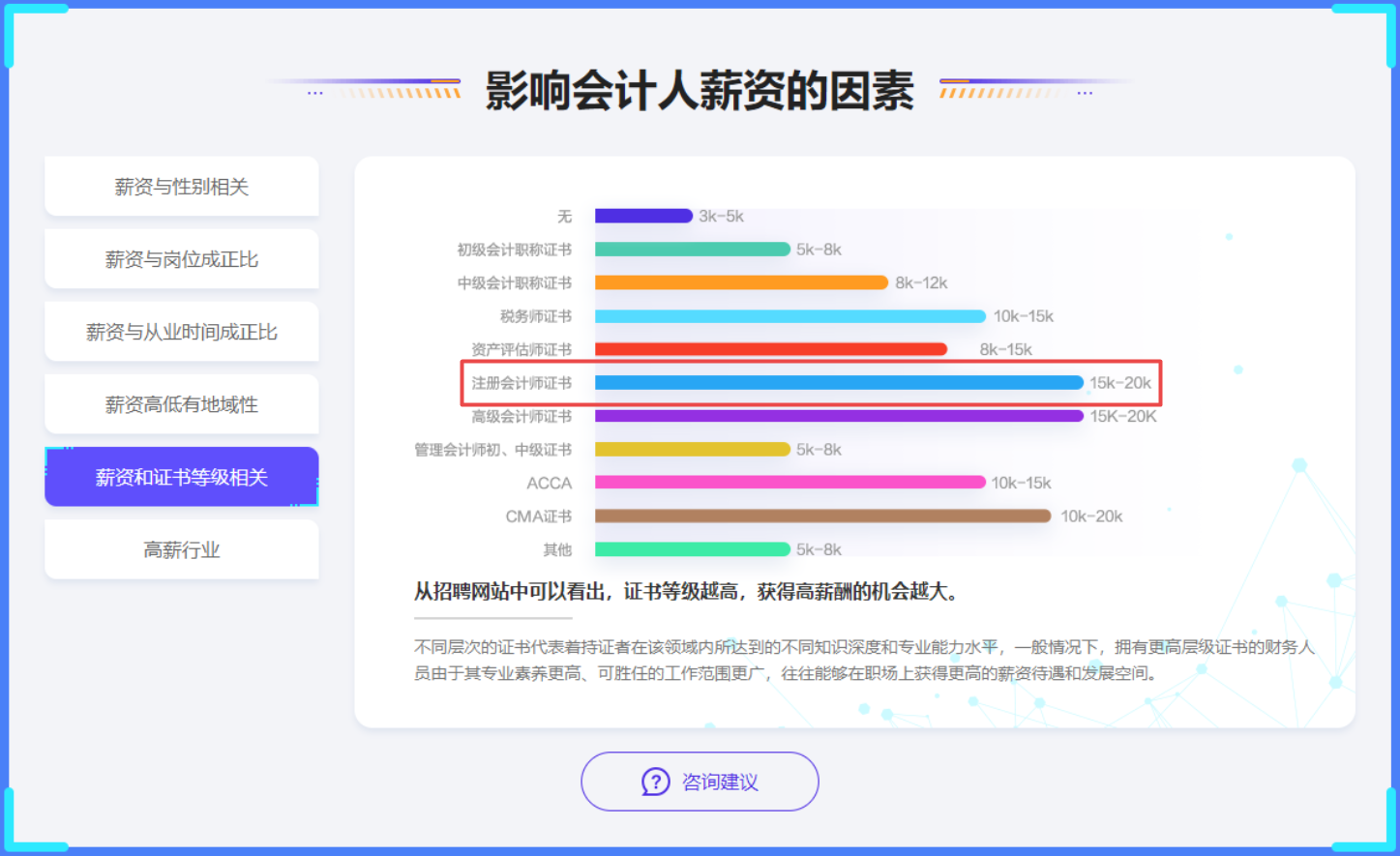Select the teal 初级会计职称证书 bar

pyautogui.click(x=693, y=250)
